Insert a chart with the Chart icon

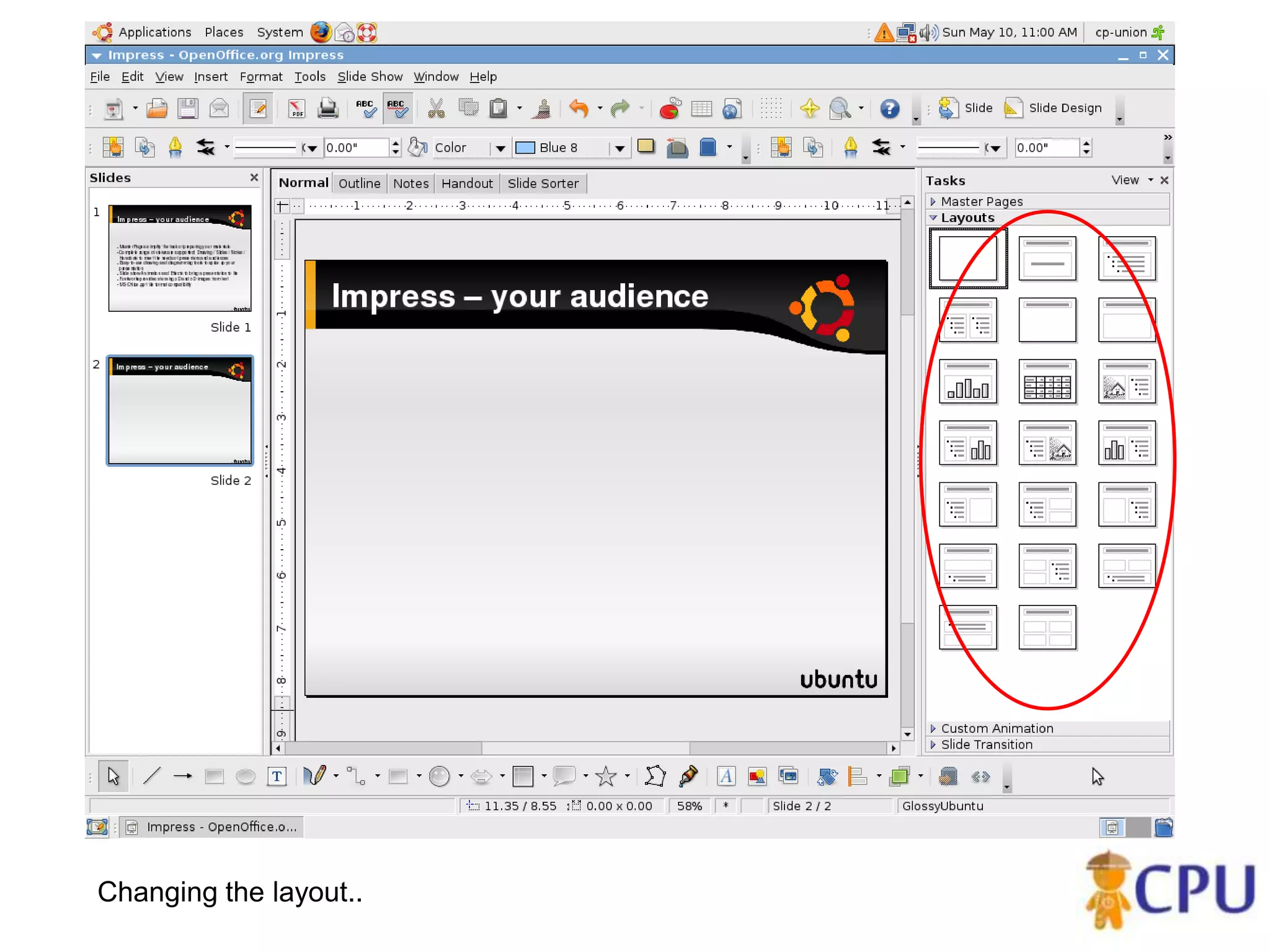tap(670, 108)
